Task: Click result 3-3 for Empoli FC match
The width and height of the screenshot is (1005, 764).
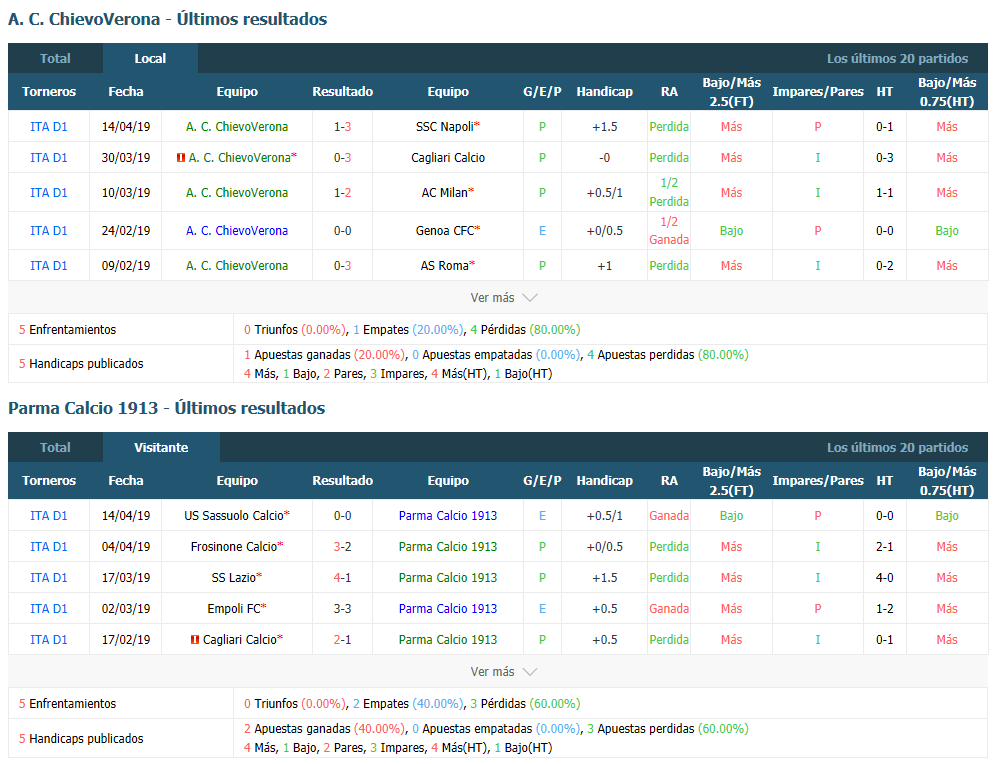Action: (342, 609)
